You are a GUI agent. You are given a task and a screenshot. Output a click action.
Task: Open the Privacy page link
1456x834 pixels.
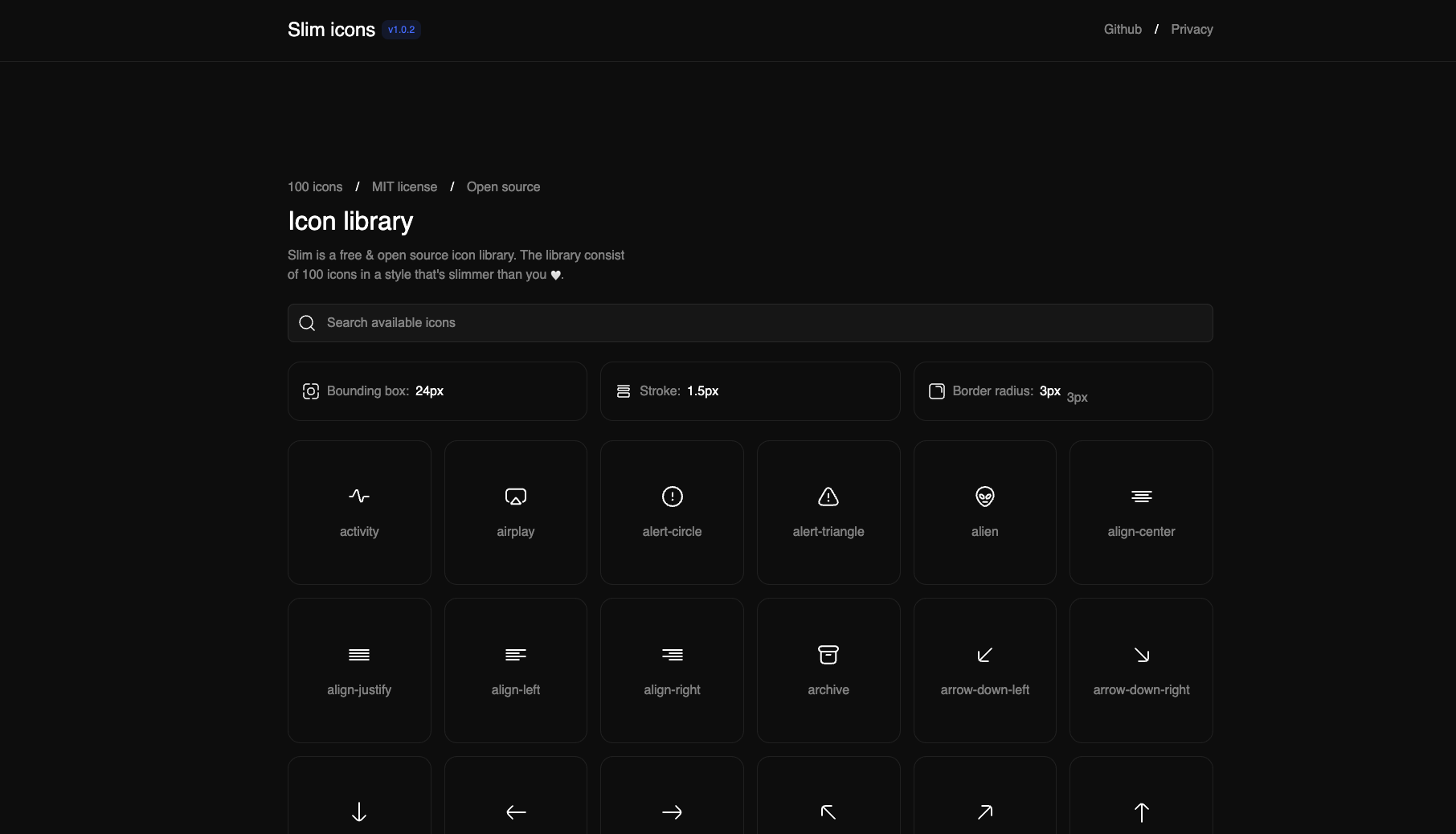pos(1192,30)
